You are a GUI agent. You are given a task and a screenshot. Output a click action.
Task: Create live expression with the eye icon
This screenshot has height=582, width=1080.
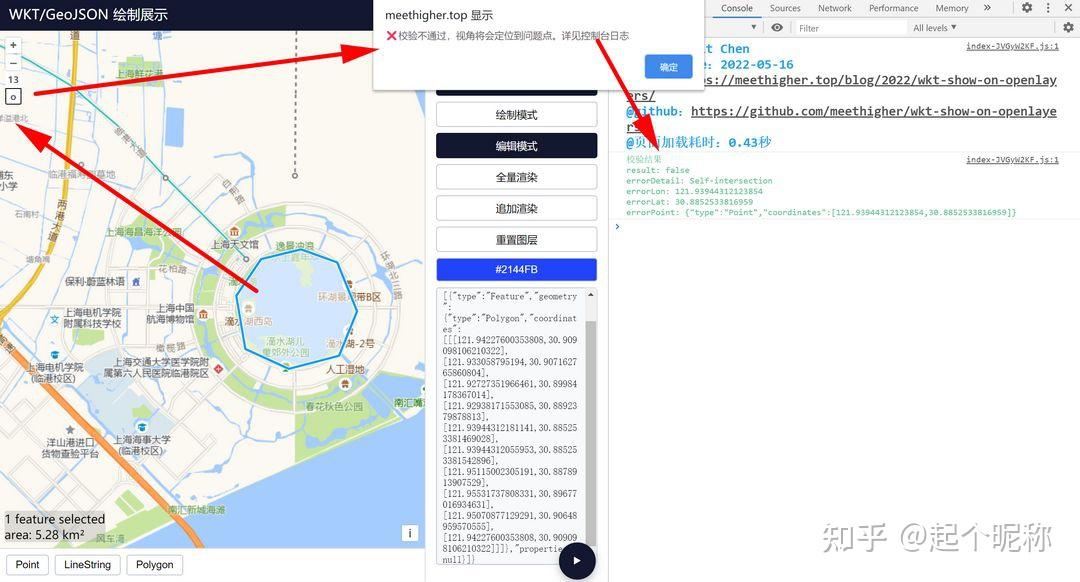click(x=779, y=27)
